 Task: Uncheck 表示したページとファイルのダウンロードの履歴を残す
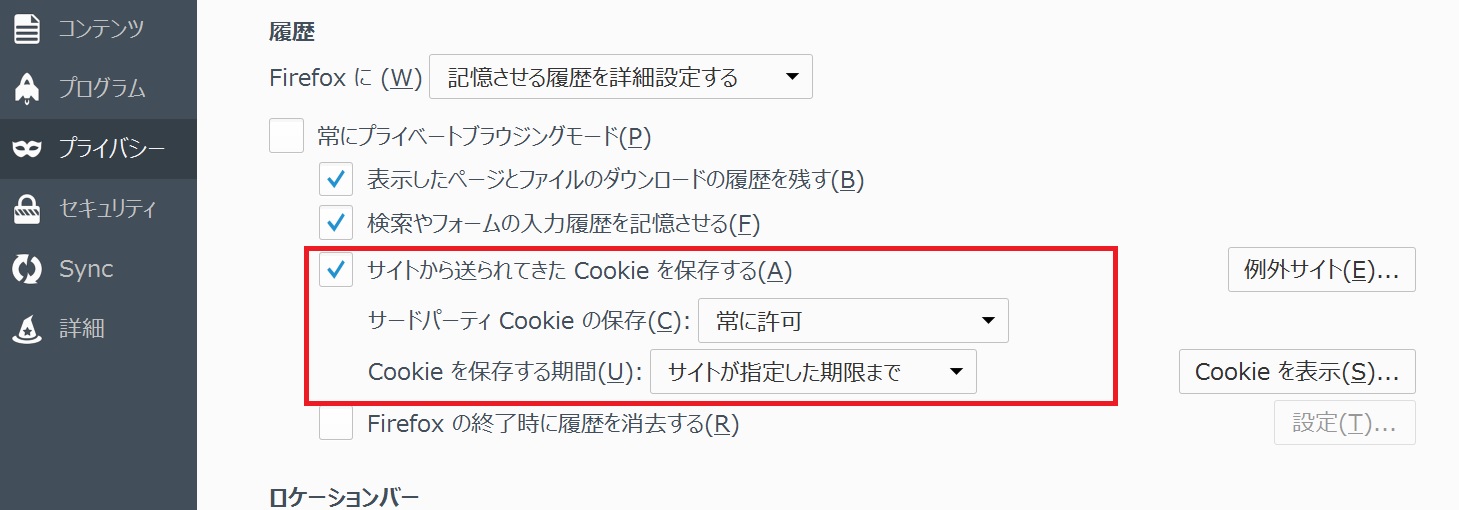point(336,180)
